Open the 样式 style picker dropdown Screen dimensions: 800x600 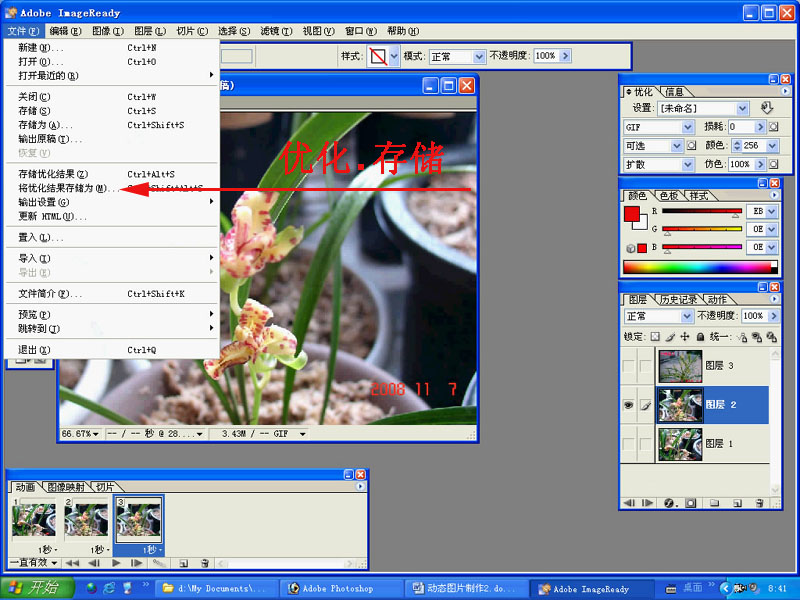click(394, 56)
